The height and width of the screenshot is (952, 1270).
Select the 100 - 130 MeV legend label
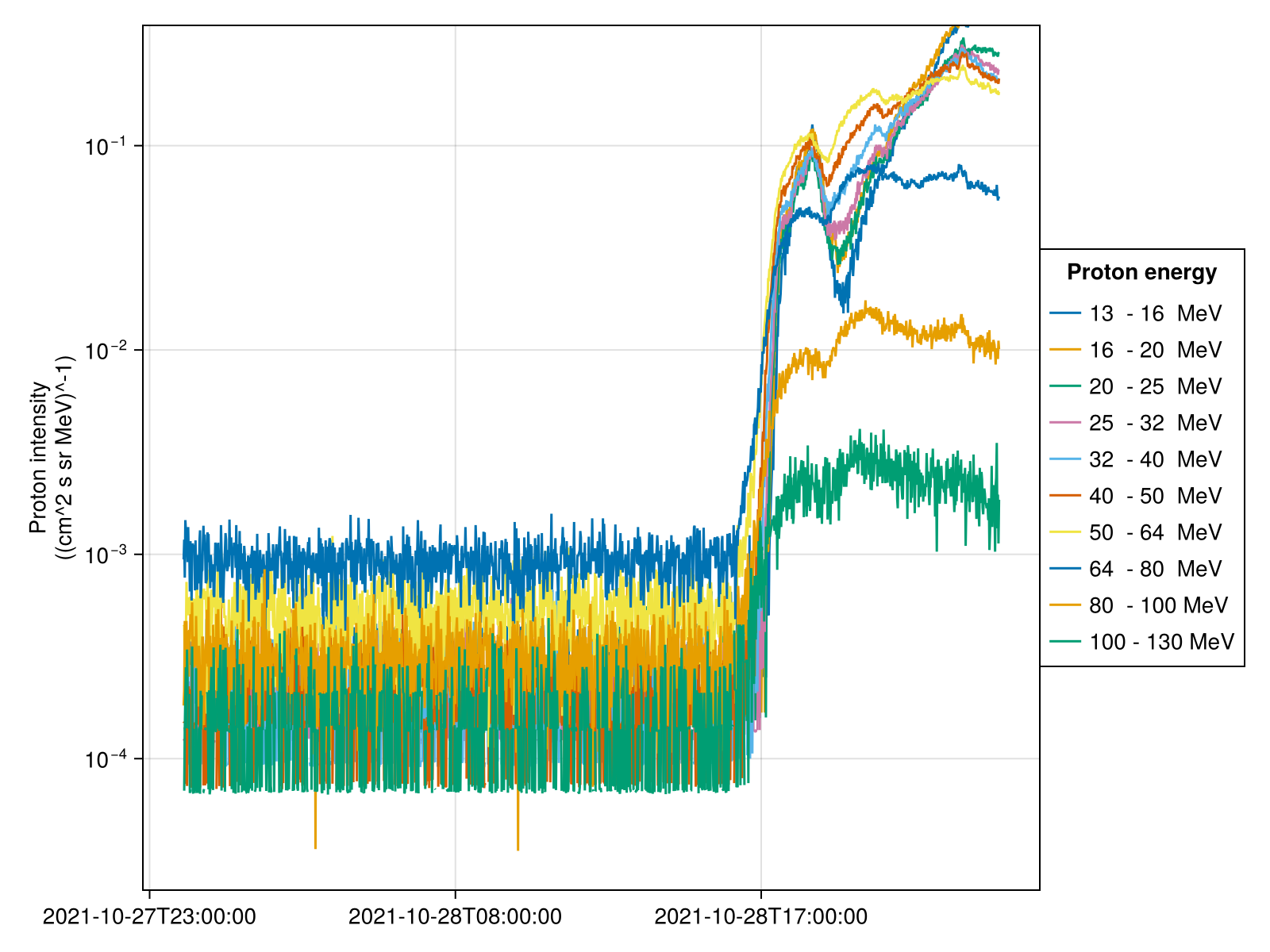click(1161, 642)
